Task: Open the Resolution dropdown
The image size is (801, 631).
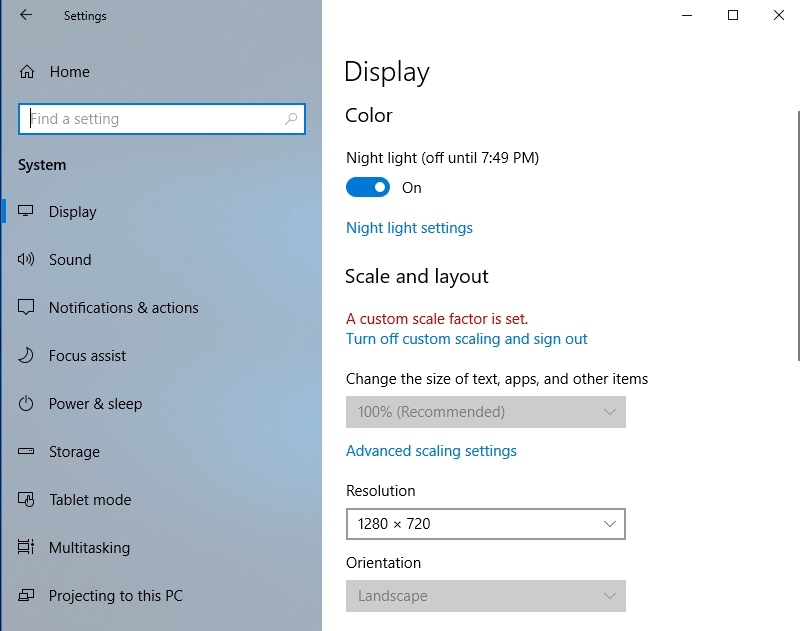Action: click(485, 524)
